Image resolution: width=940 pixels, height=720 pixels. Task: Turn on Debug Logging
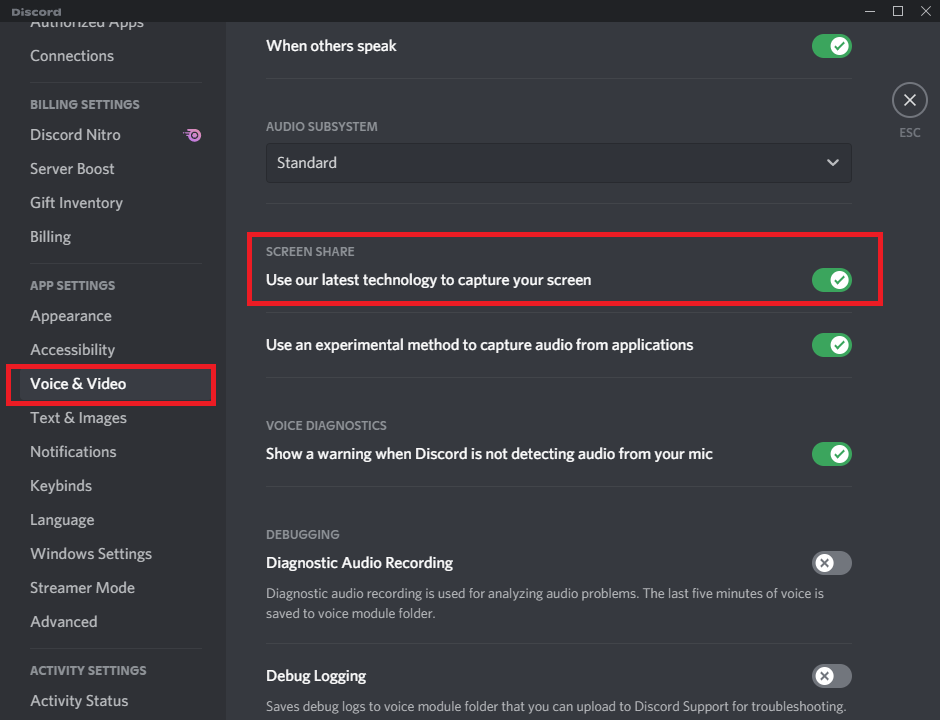click(x=831, y=676)
